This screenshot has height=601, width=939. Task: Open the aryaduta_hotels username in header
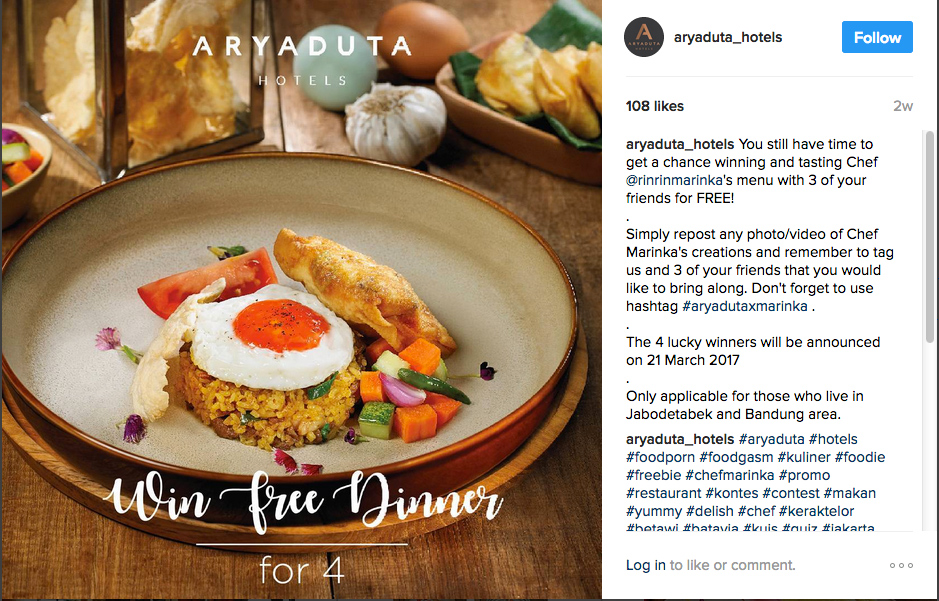[728, 37]
